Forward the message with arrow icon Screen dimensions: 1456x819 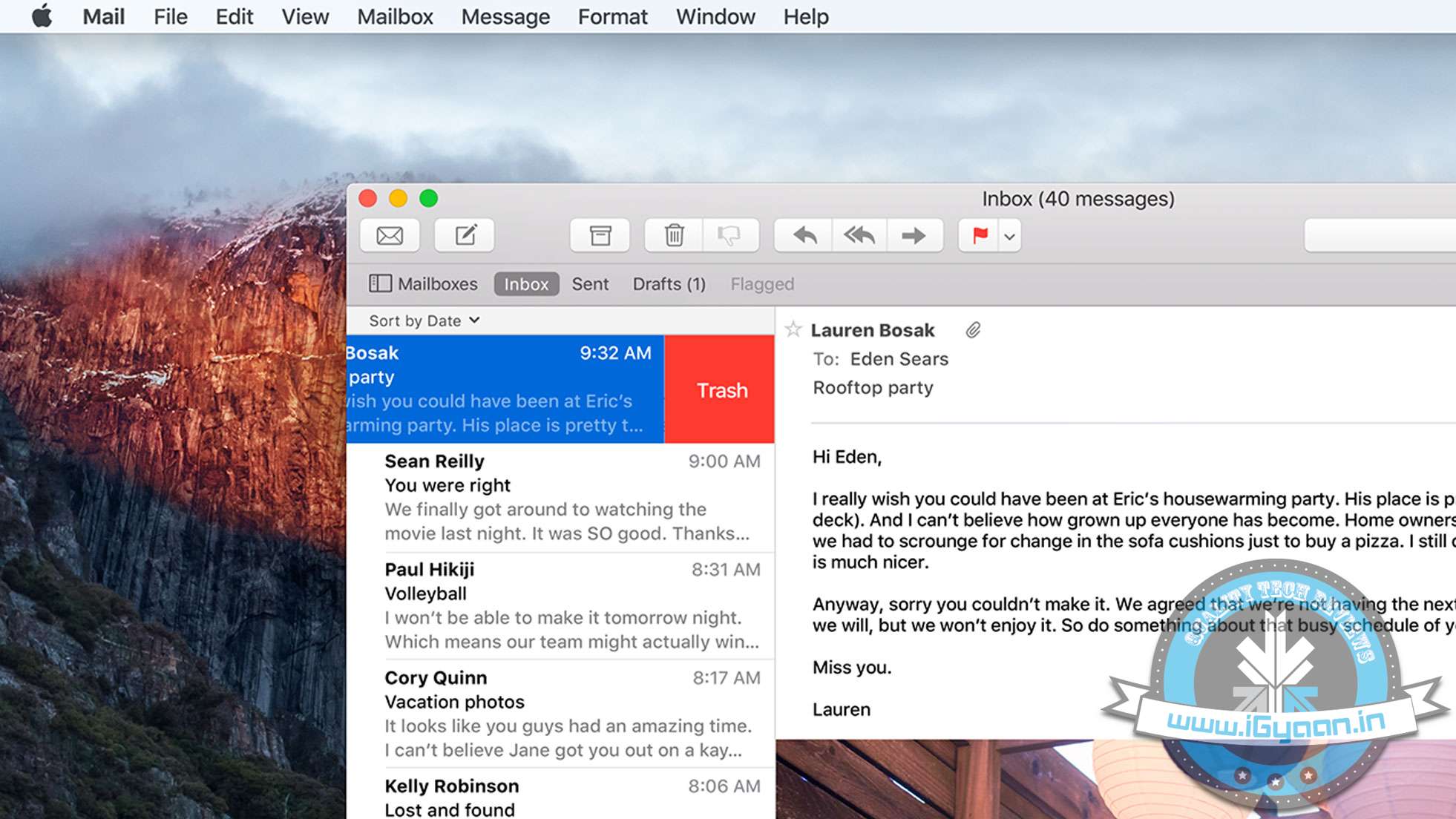(914, 236)
